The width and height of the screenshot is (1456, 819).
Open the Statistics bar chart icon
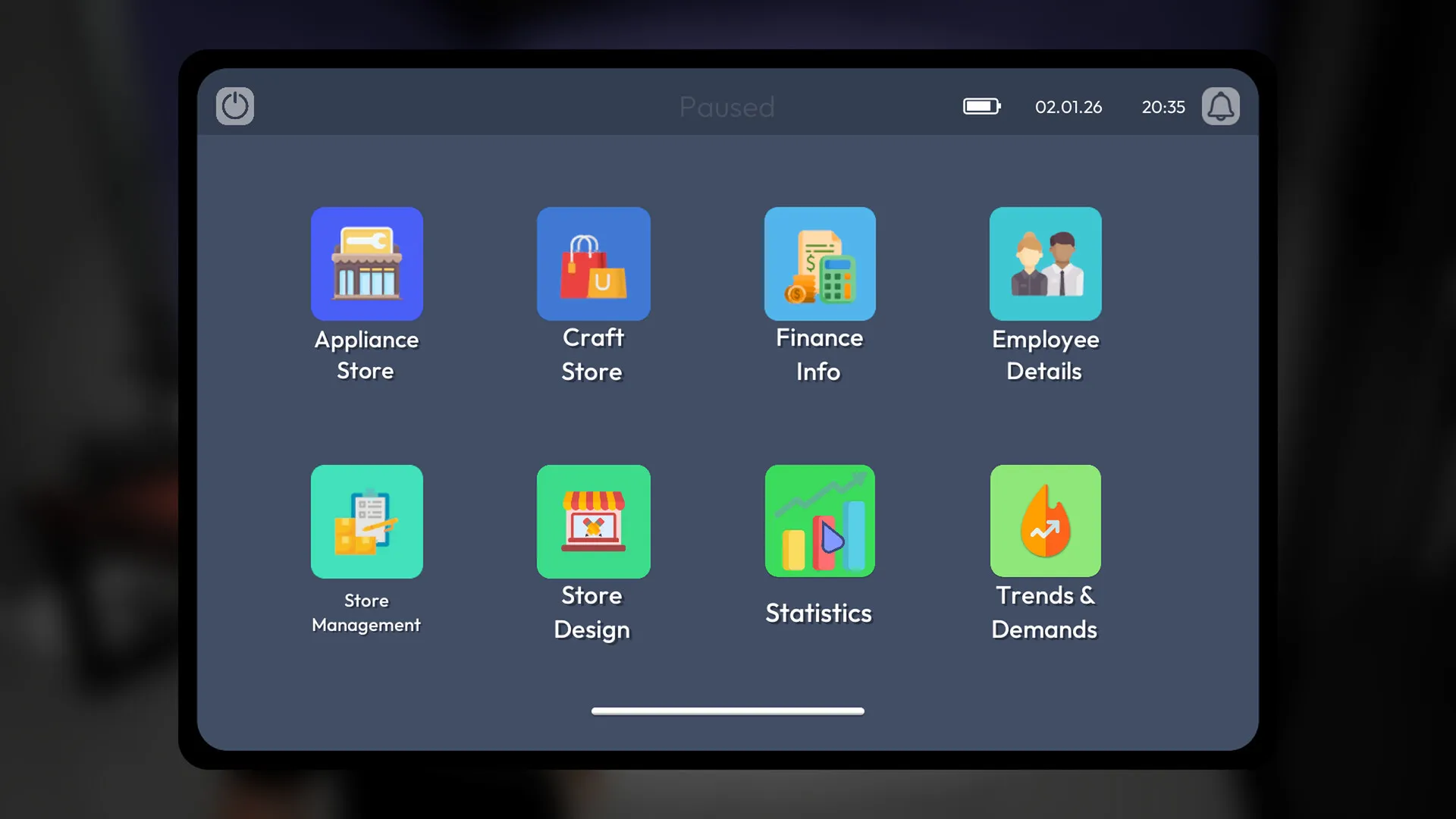(x=820, y=521)
